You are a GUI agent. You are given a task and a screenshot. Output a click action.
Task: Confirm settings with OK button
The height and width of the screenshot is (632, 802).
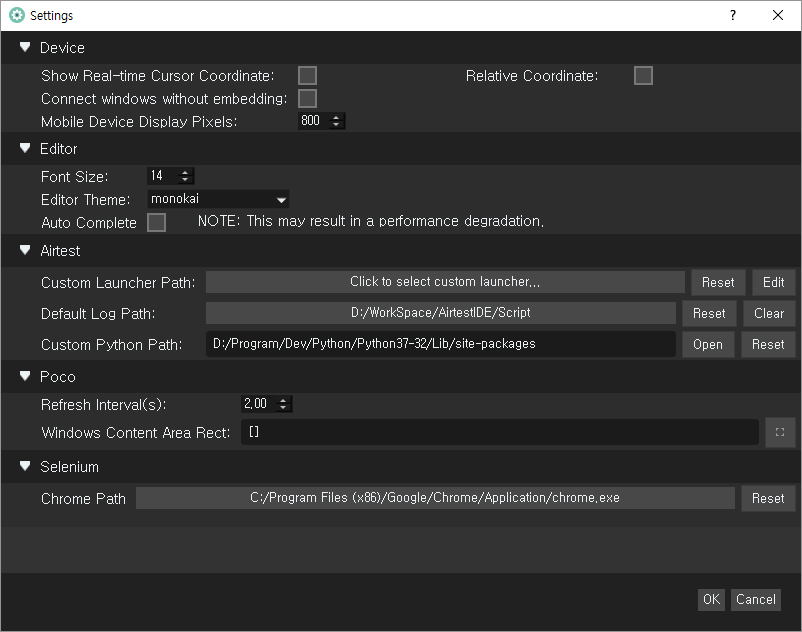[x=711, y=599]
